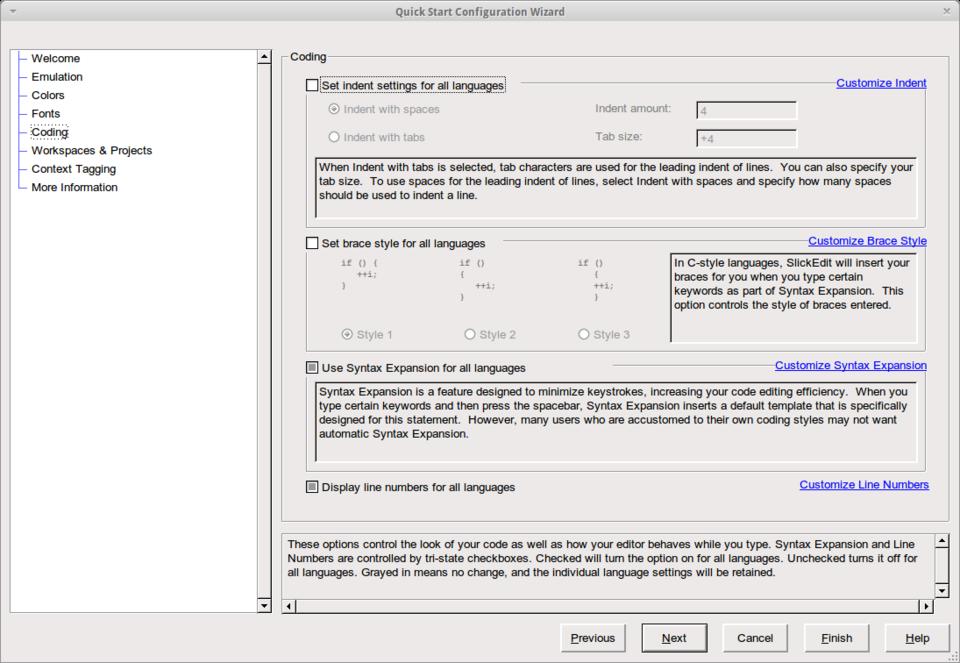Image resolution: width=960 pixels, height=663 pixels.
Task: Click the Finish button
Action: click(836, 638)
